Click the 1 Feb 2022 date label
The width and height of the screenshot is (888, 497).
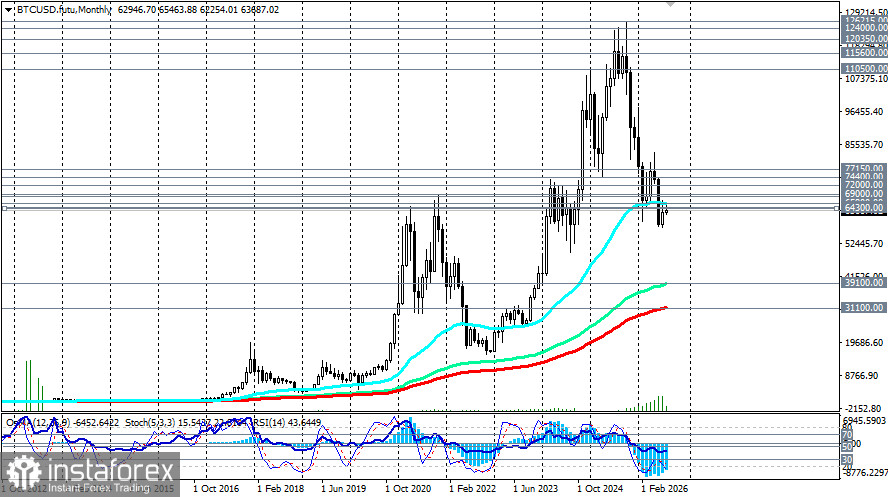(473, 489)
